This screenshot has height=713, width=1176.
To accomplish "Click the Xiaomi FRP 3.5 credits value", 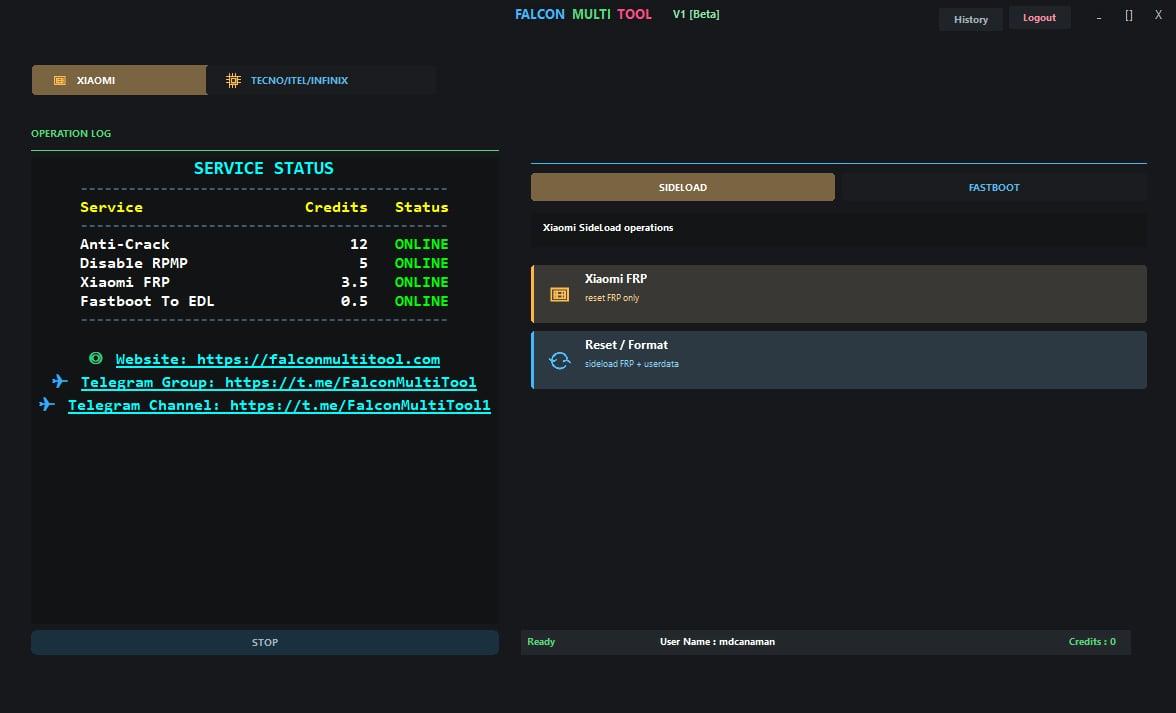I will click(x=354, y=283).
